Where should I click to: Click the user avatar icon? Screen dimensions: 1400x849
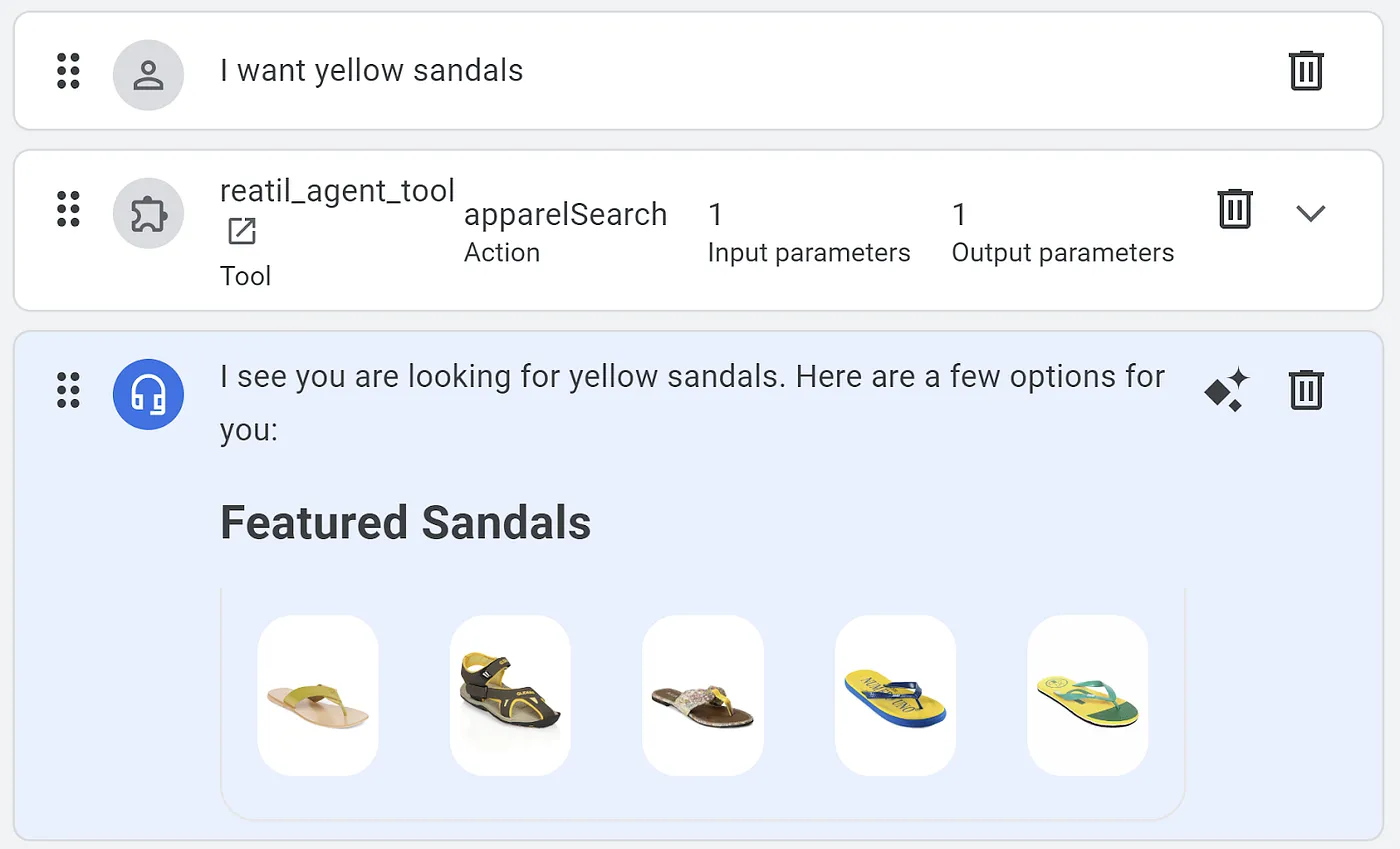(x=148, y=74)
